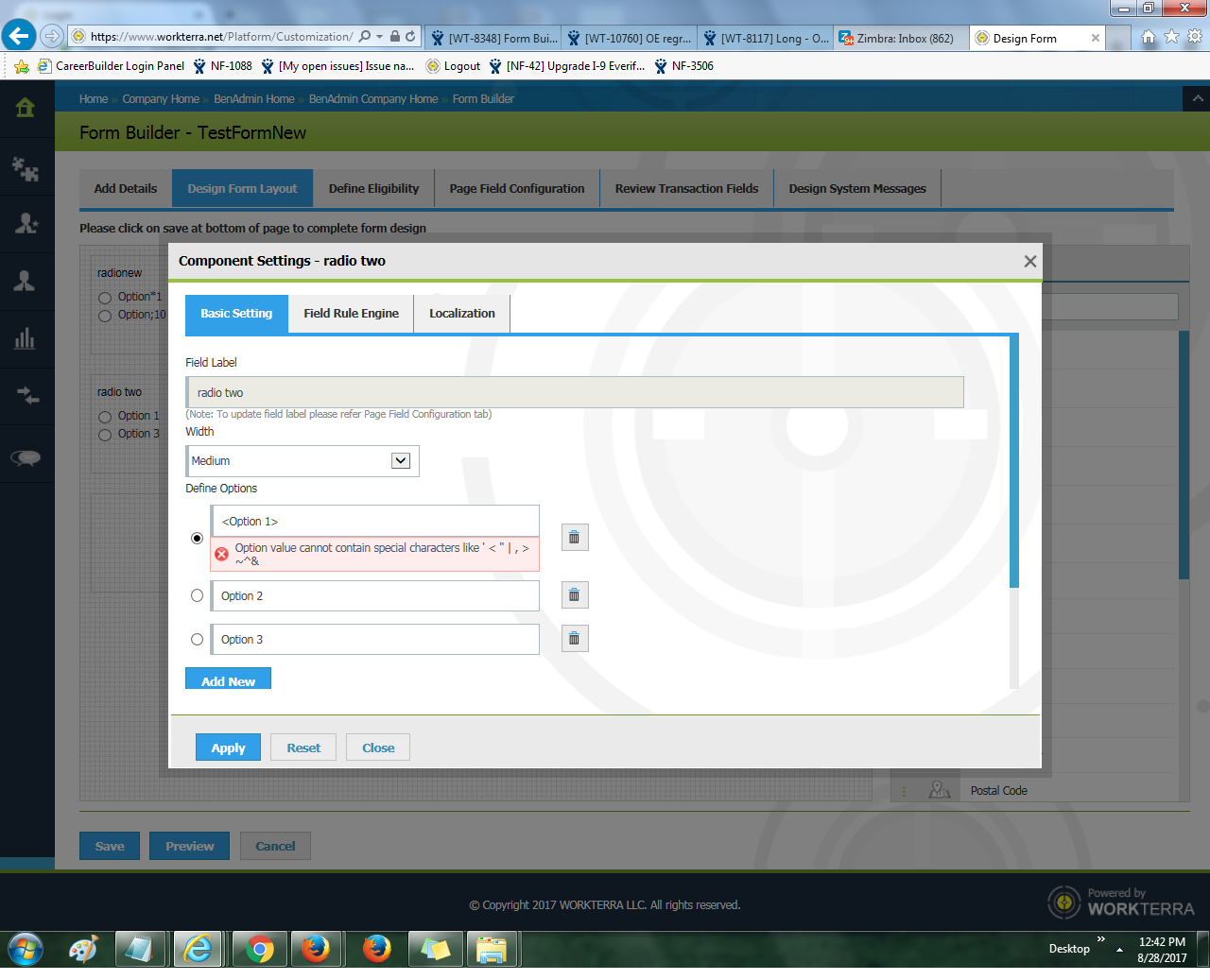This screenshot has width=1210, height=980.
Task: Open the home icon in left sidebar
Action: 26,108
